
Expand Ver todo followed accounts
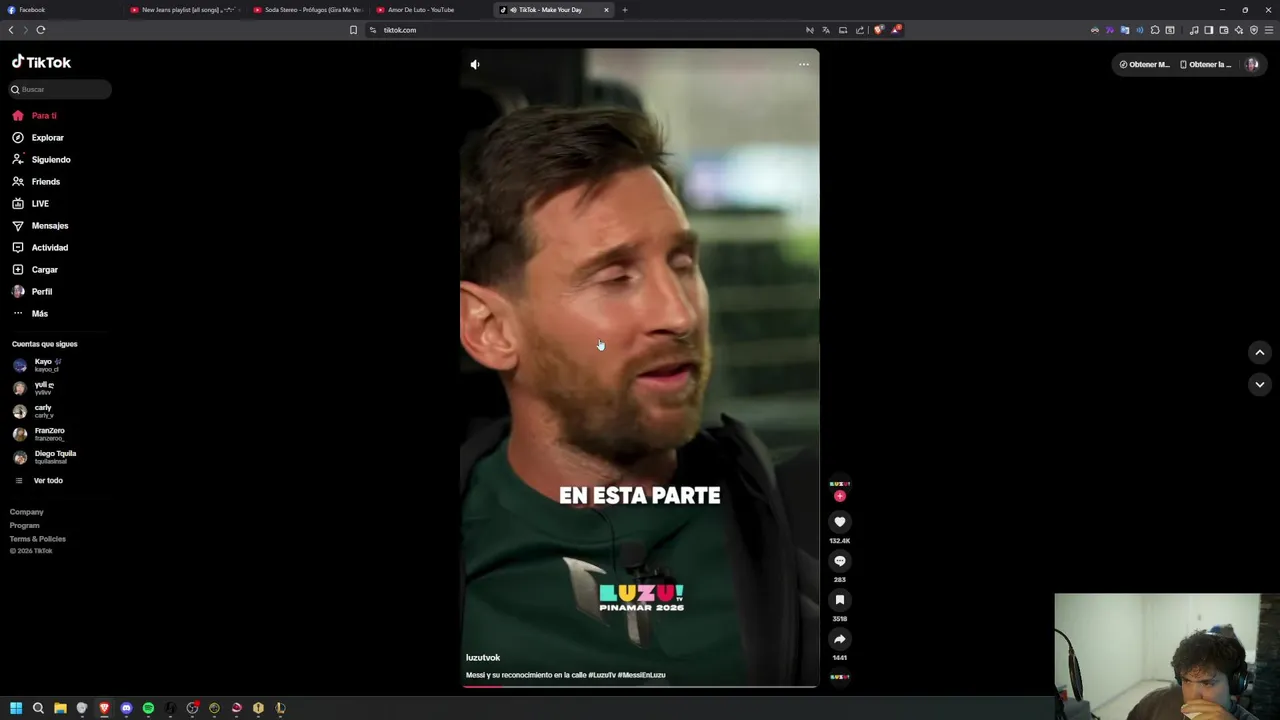pos(48,481)
